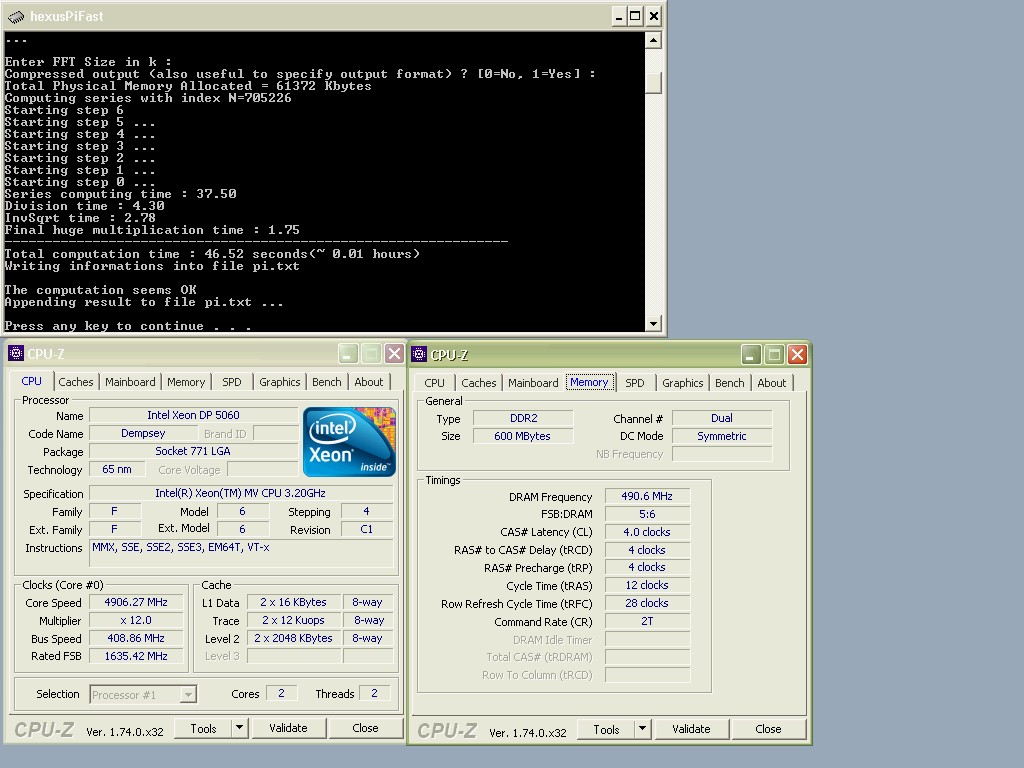This screenshot has width=1024, height=768.
Task: Click console scrollbar up arrow
Action: click(654, 40)
